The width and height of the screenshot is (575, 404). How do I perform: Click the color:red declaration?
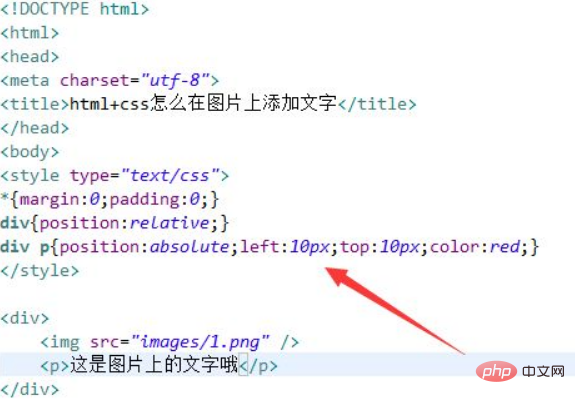475,247
